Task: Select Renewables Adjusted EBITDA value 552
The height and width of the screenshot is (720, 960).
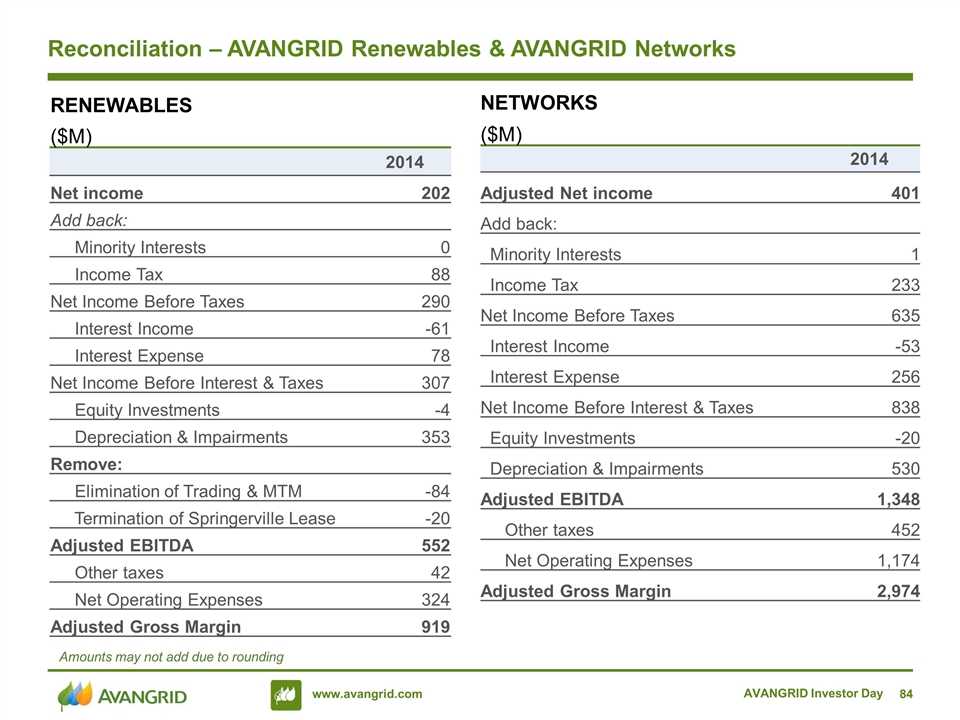Action: pos(436,546)
